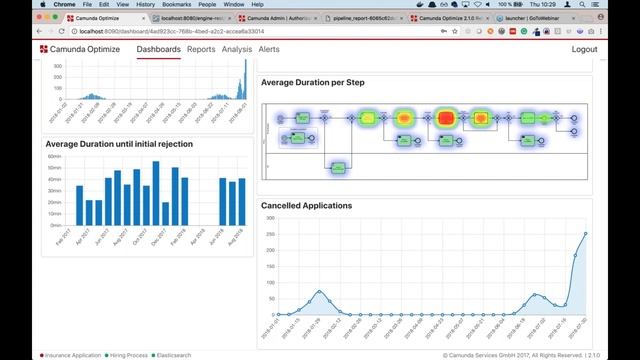This screenshot has width=640, height=360.
Task: Click the highest point on Cancelled Applications line
Action: (586, 234)
